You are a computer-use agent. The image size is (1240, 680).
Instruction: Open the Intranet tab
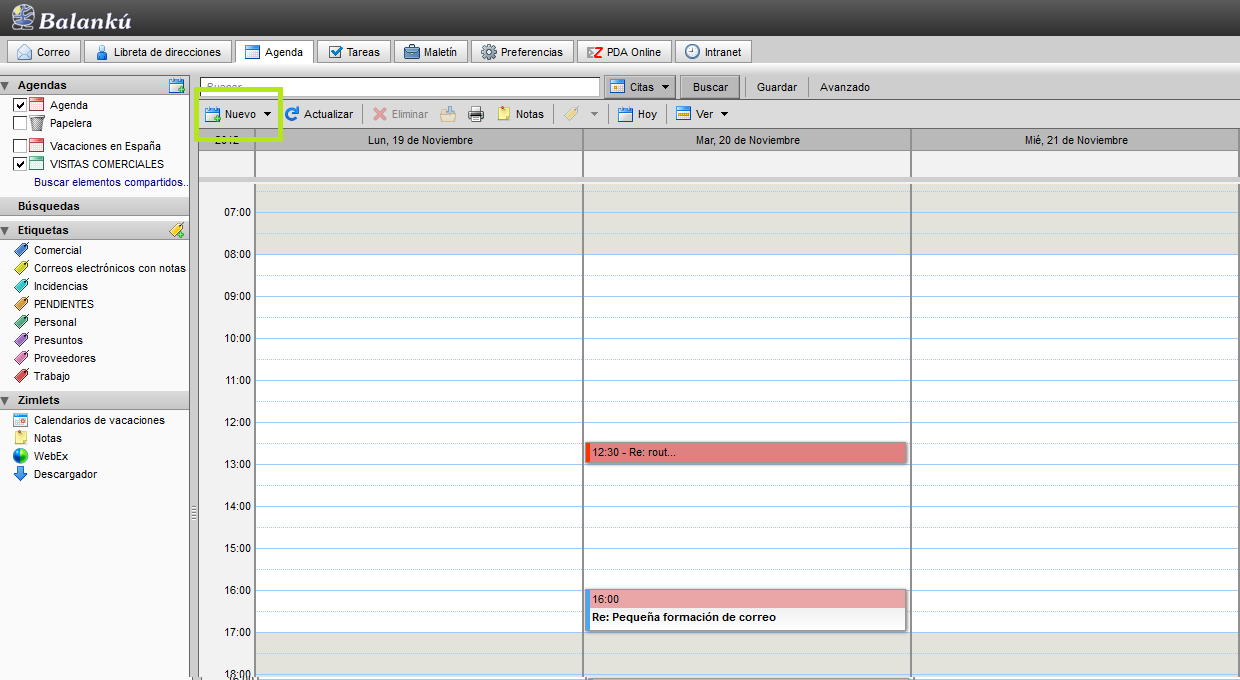pos(713,52)
